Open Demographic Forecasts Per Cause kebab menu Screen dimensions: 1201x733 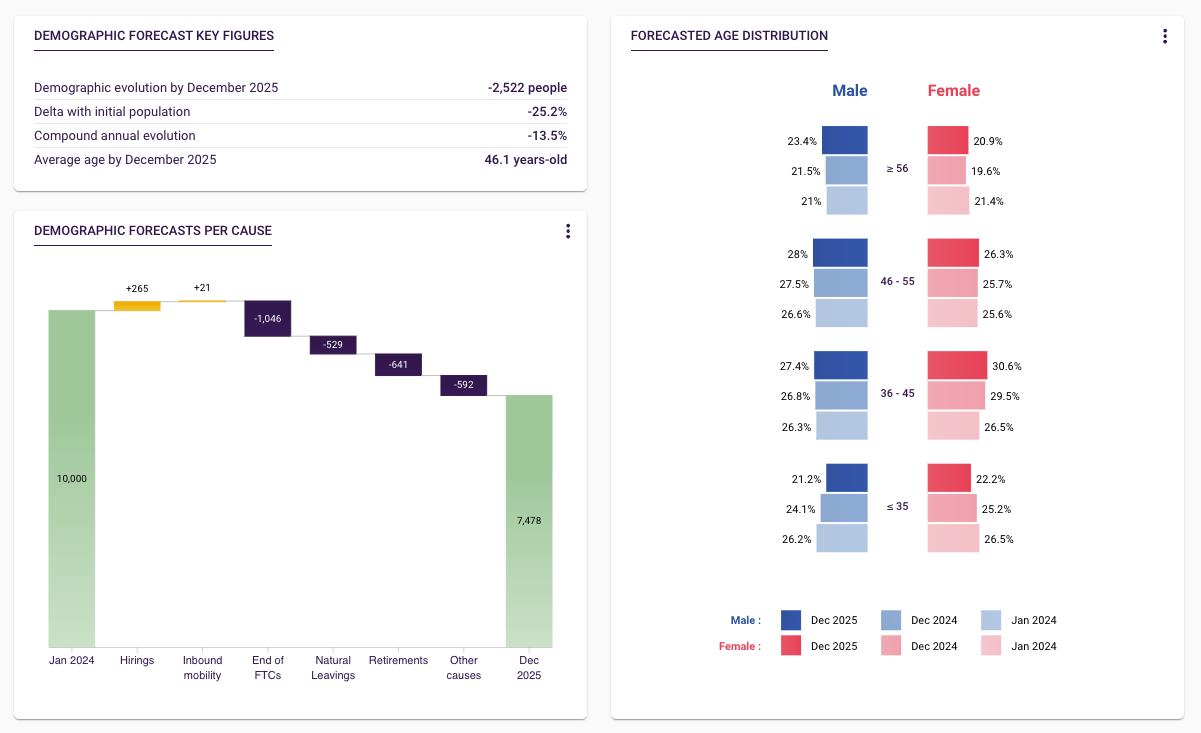568,231
